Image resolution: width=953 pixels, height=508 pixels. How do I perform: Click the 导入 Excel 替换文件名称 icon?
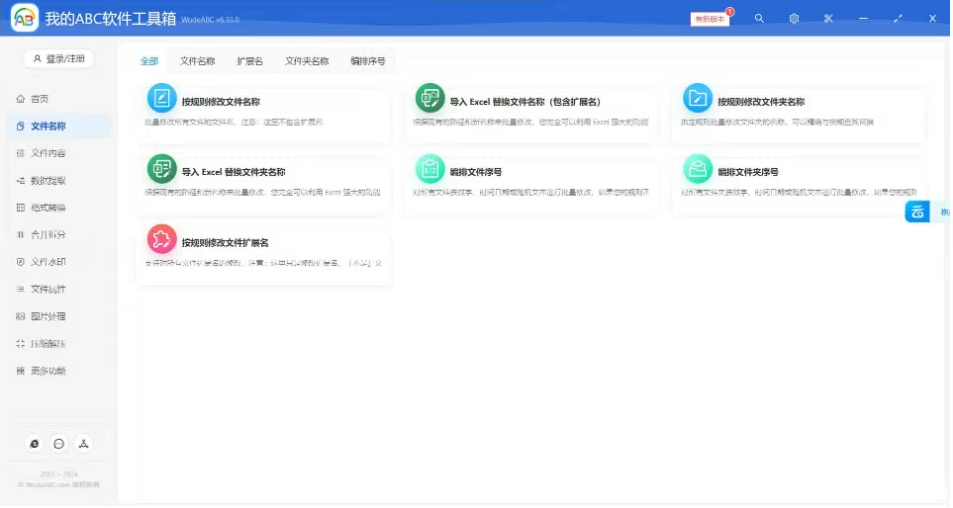pyautogui.click(x=429, y=98)
